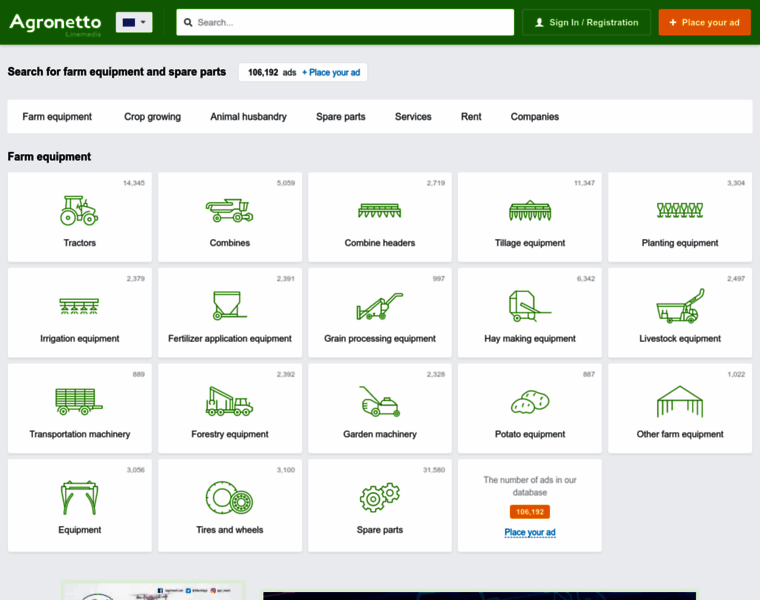
Task: Open the Forestry equipment icon
Action: pyautogui.click(x=229, y=402)
